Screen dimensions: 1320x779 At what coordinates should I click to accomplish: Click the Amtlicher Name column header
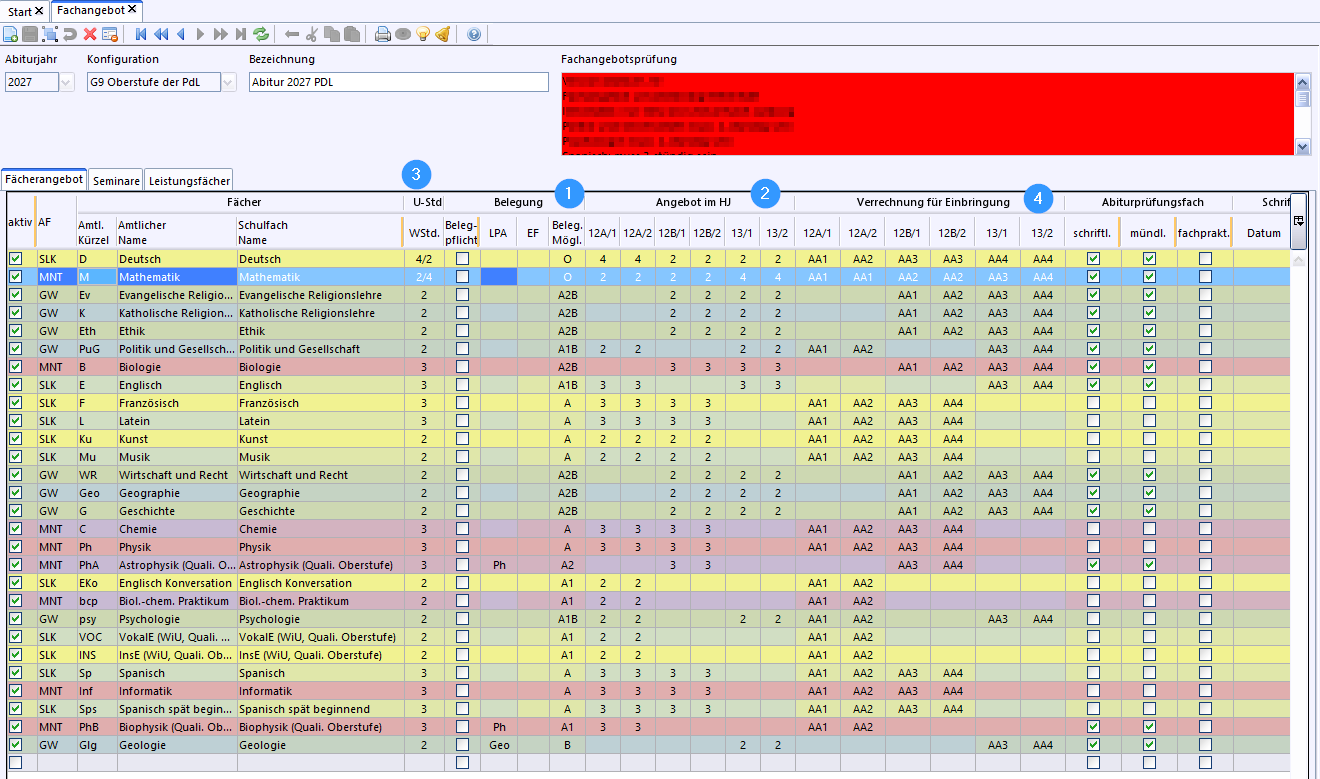click(x=176, y=233)
